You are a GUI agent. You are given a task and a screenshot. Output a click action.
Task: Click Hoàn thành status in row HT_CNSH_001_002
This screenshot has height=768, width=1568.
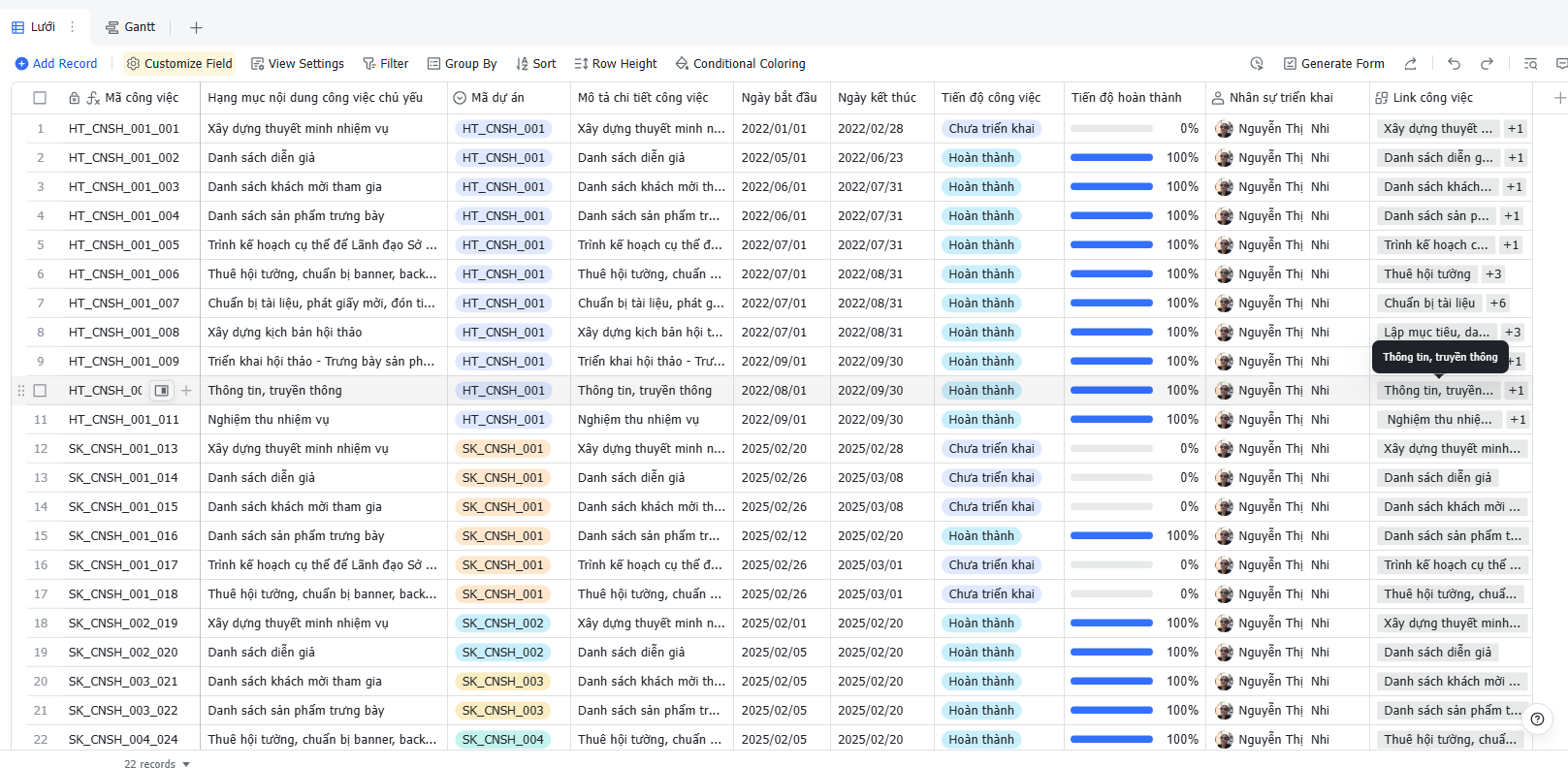[981, 157]
